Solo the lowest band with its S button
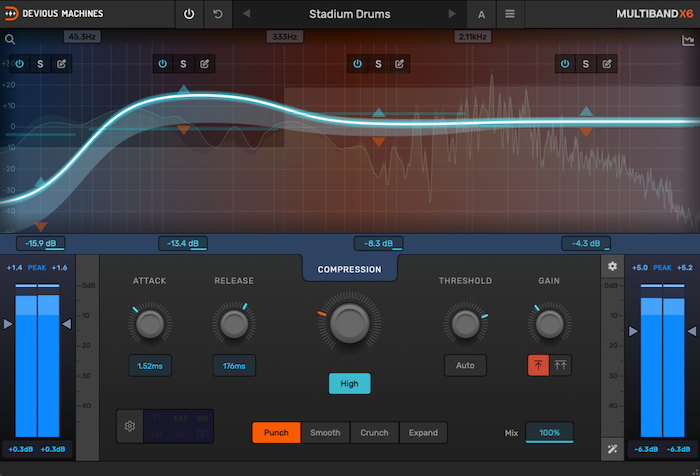 pos(40,64)
